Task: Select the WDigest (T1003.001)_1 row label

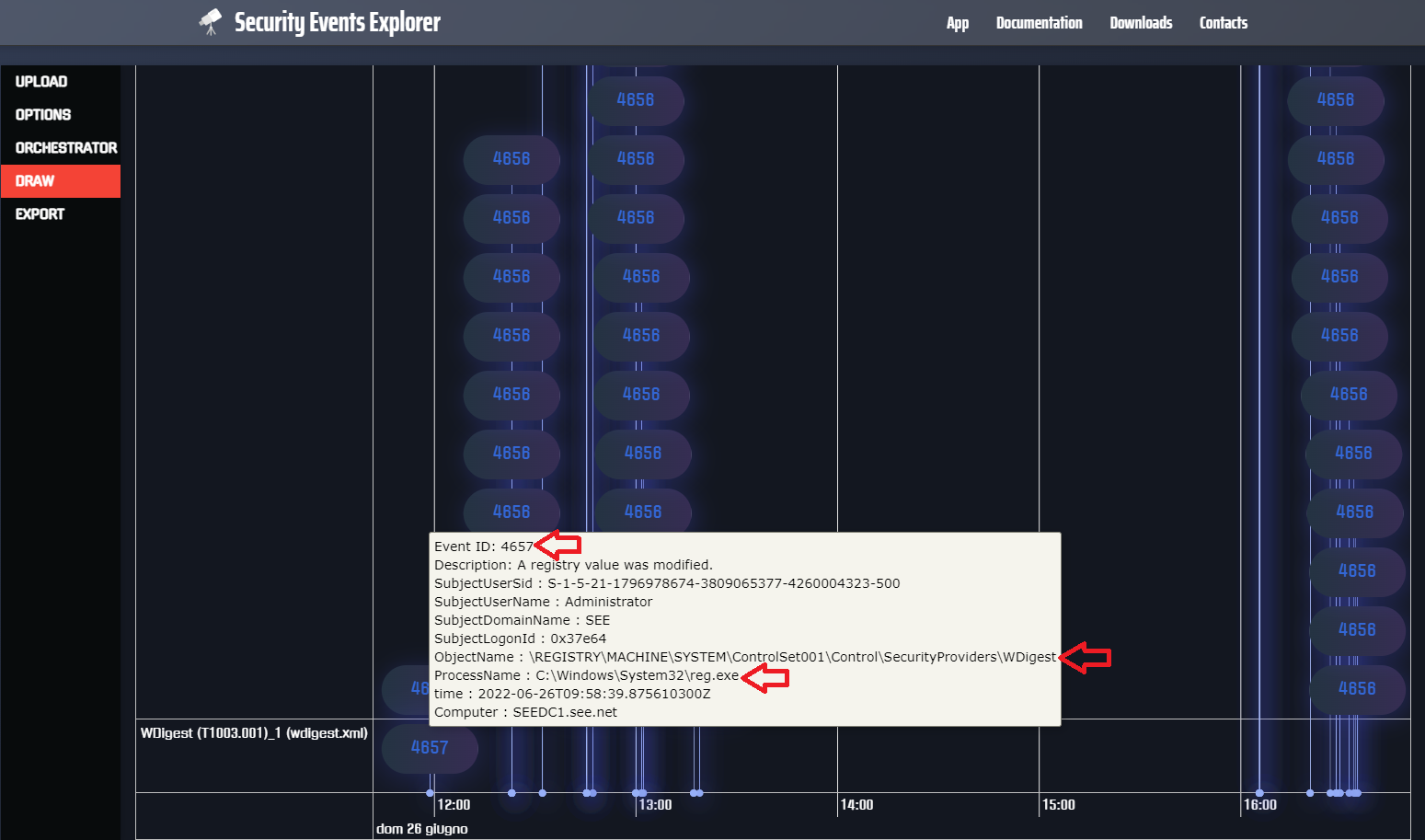Action: (254, 733)
